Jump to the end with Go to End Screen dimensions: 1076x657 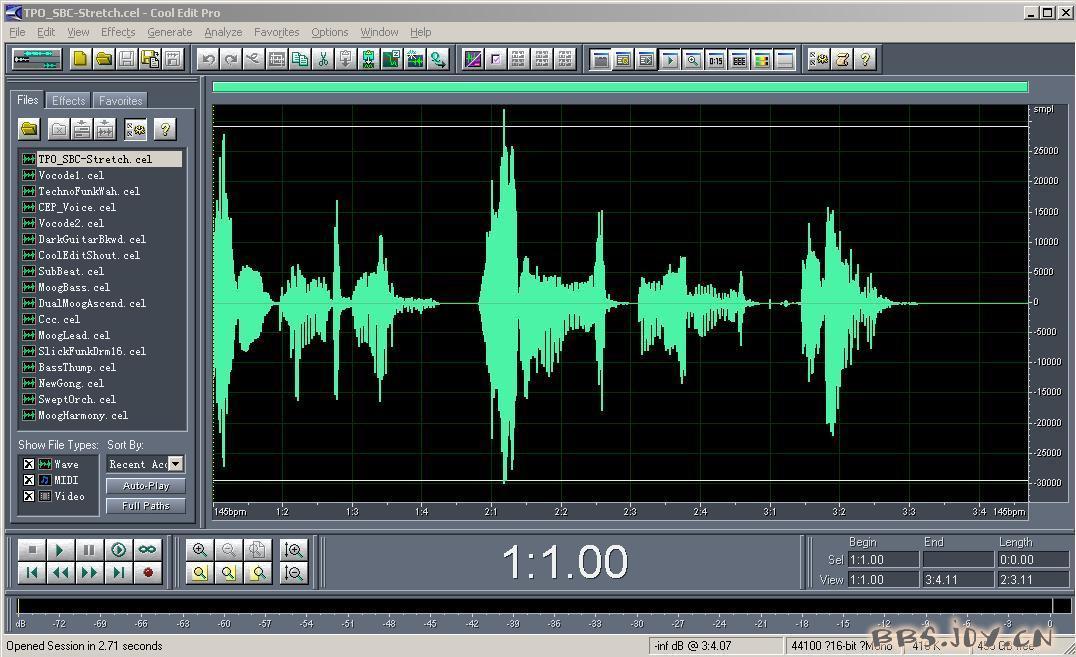click(x=118, y=573)
